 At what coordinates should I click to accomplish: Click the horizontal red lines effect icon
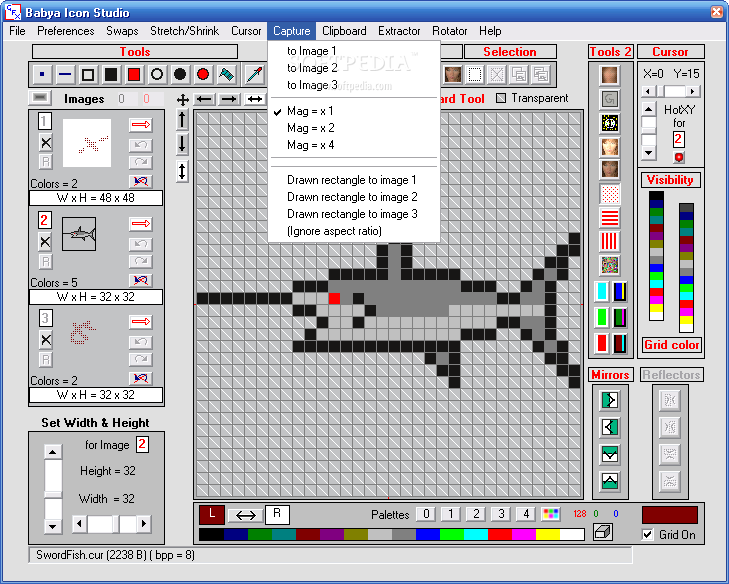coord(610,217)
